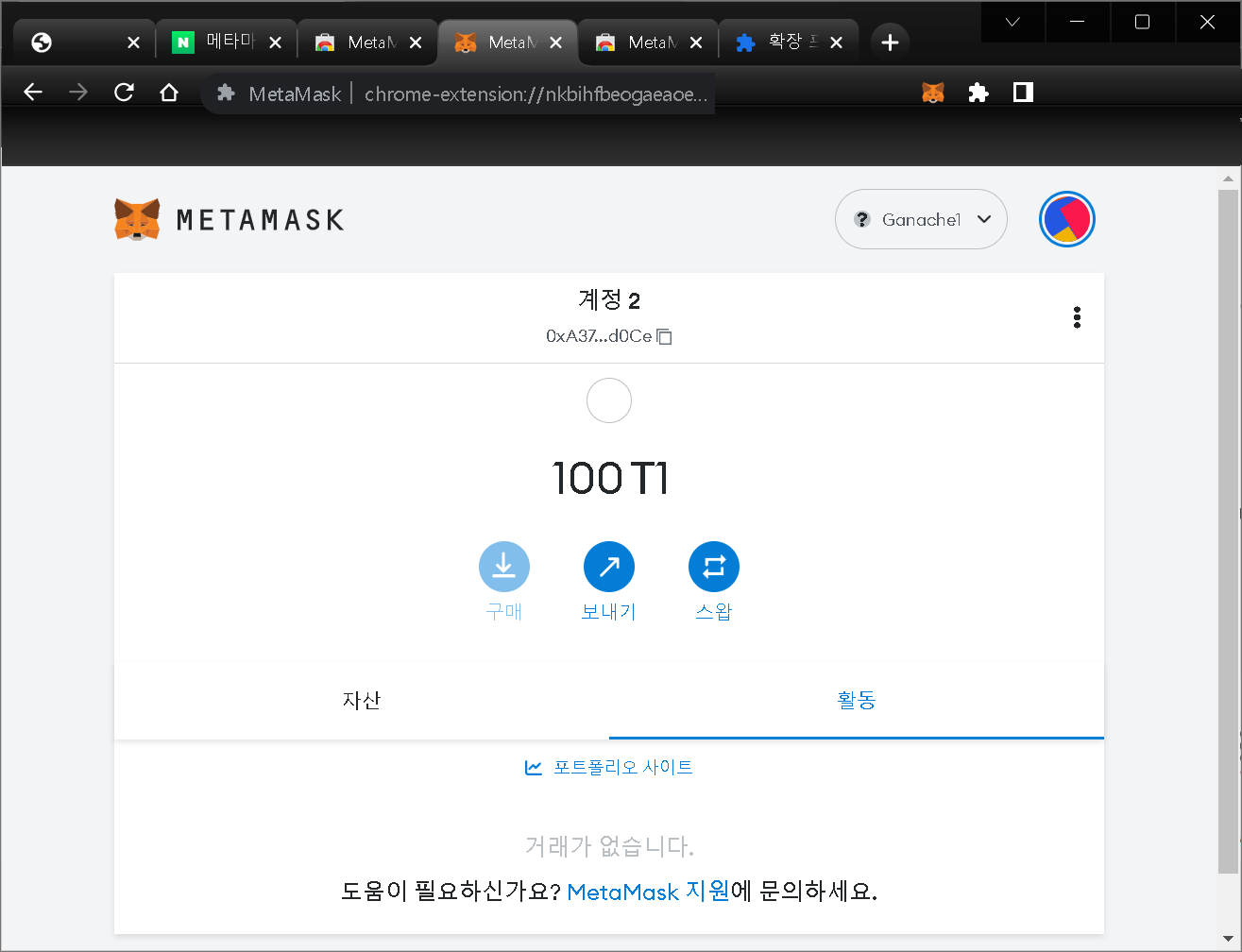The width and height of the screenshot is (1242, 952).
Task: Reload the page
Action: [x=124, y=92]
